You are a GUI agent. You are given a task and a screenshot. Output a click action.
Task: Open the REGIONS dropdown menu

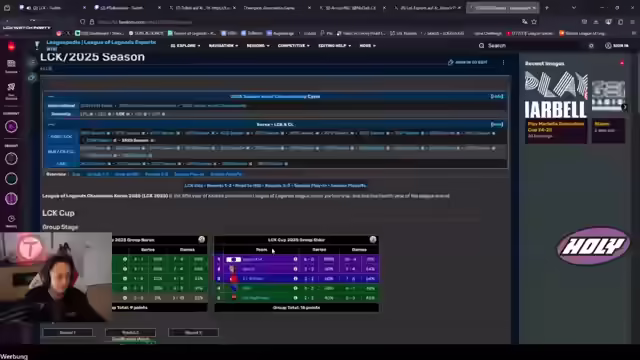click(x=258, y=46)
